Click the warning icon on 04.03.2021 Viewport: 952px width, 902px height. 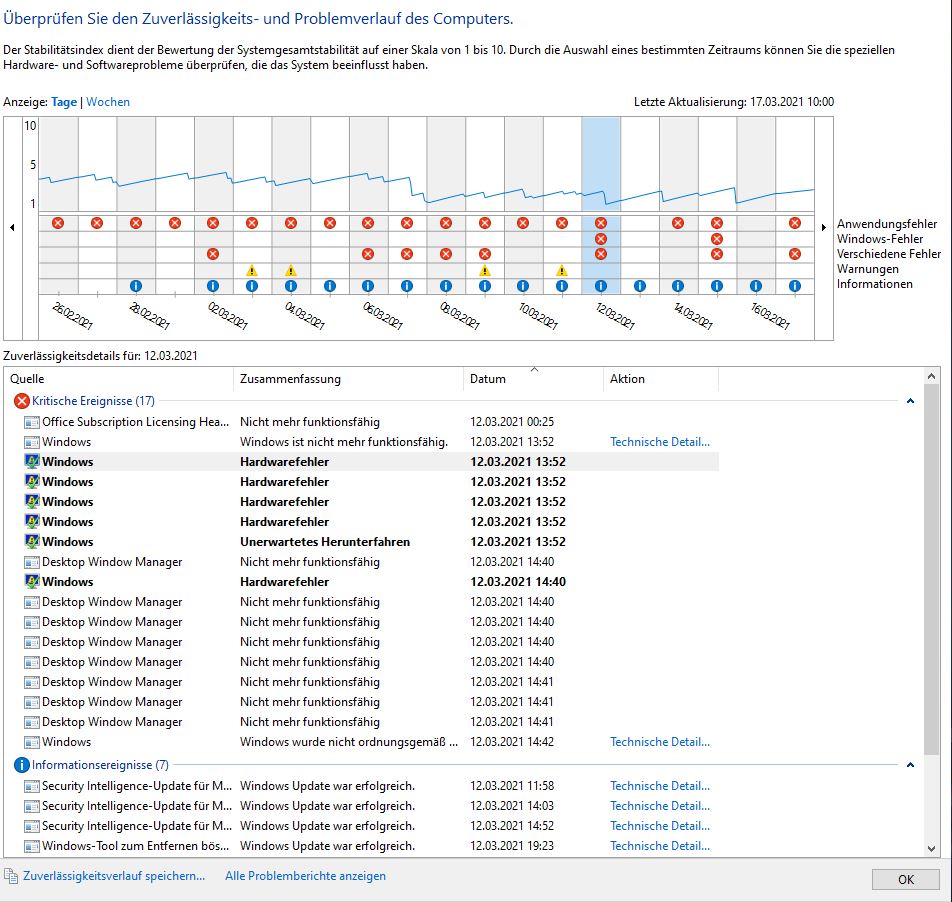coord(291,270)
